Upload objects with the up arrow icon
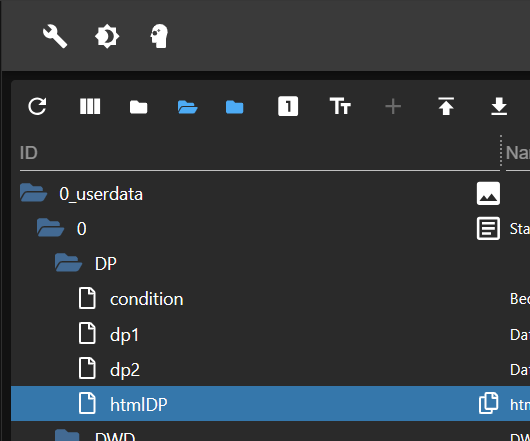The width and height of the screenshot is (530, 441). (x=446, y=106)
